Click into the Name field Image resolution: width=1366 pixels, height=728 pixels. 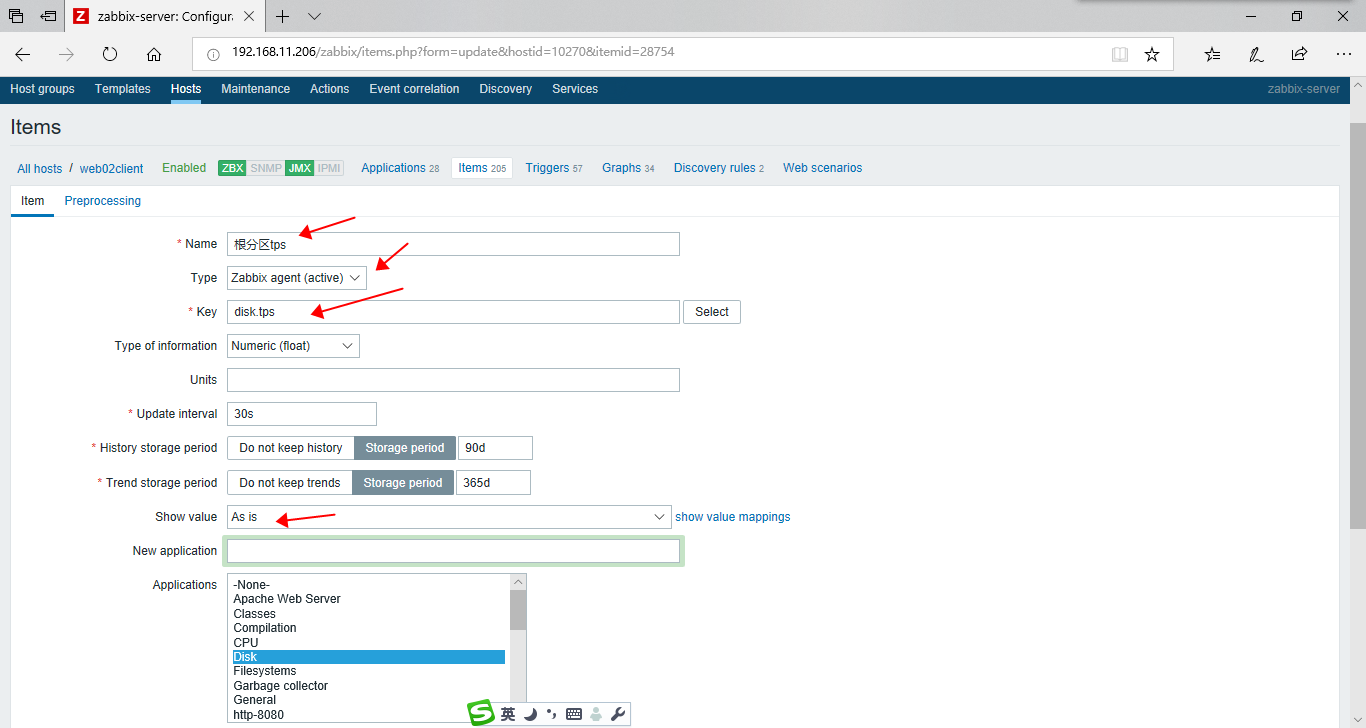click(453, 244)
